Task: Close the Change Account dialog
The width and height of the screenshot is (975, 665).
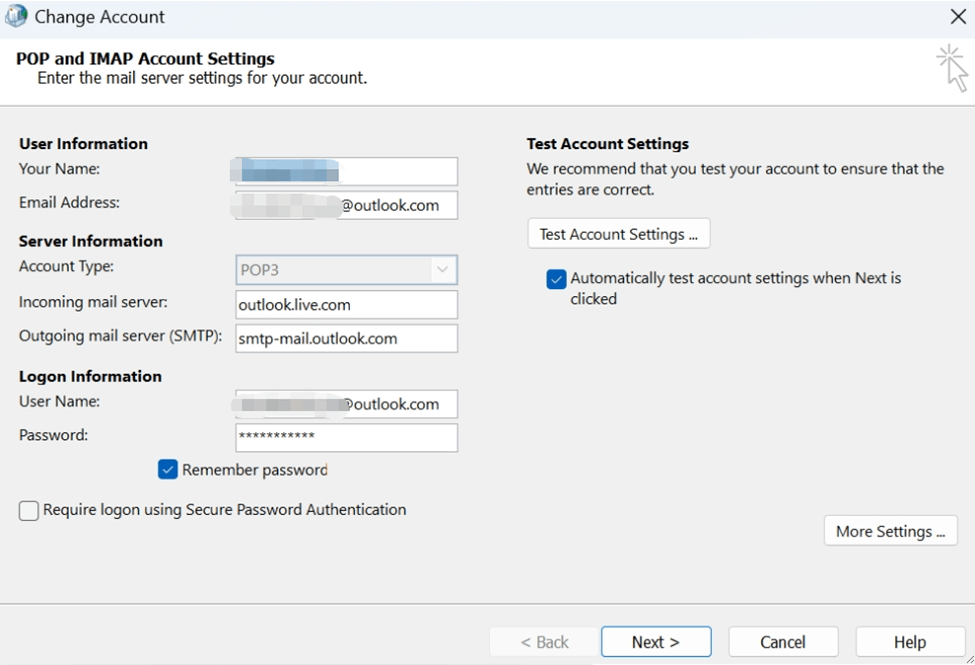Action: click(x=957, y=17)
